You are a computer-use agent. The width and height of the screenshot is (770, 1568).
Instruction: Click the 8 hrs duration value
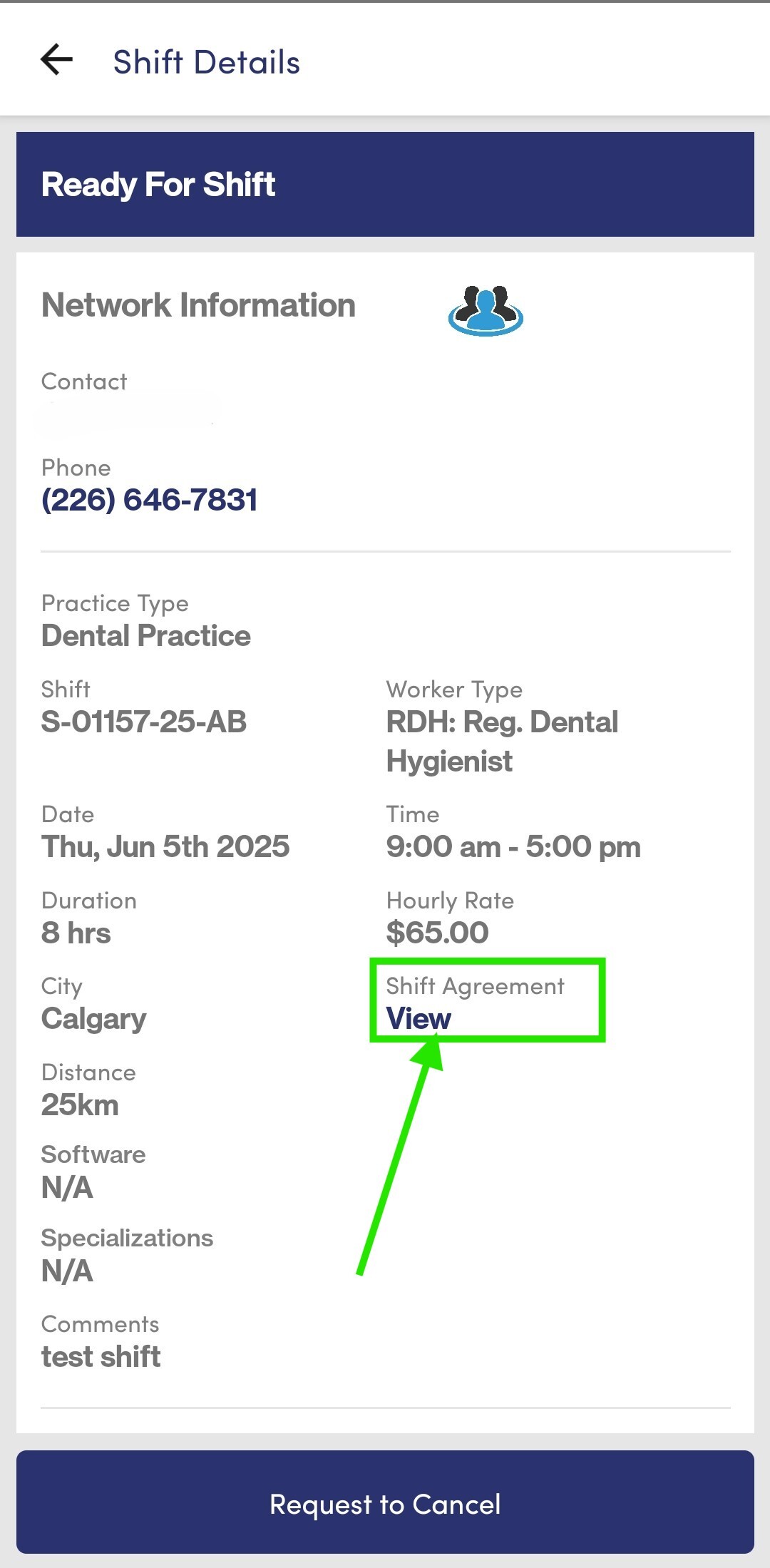point(76,933)
